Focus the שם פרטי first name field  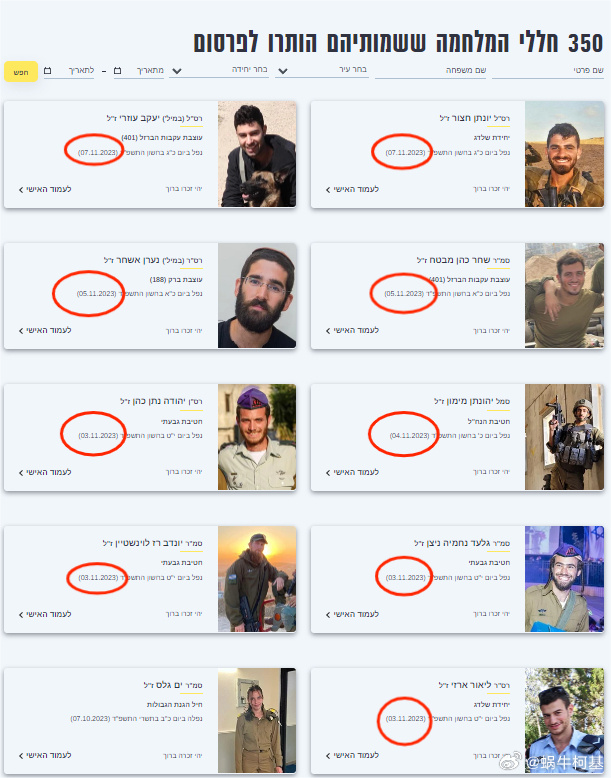coord(548,70)
